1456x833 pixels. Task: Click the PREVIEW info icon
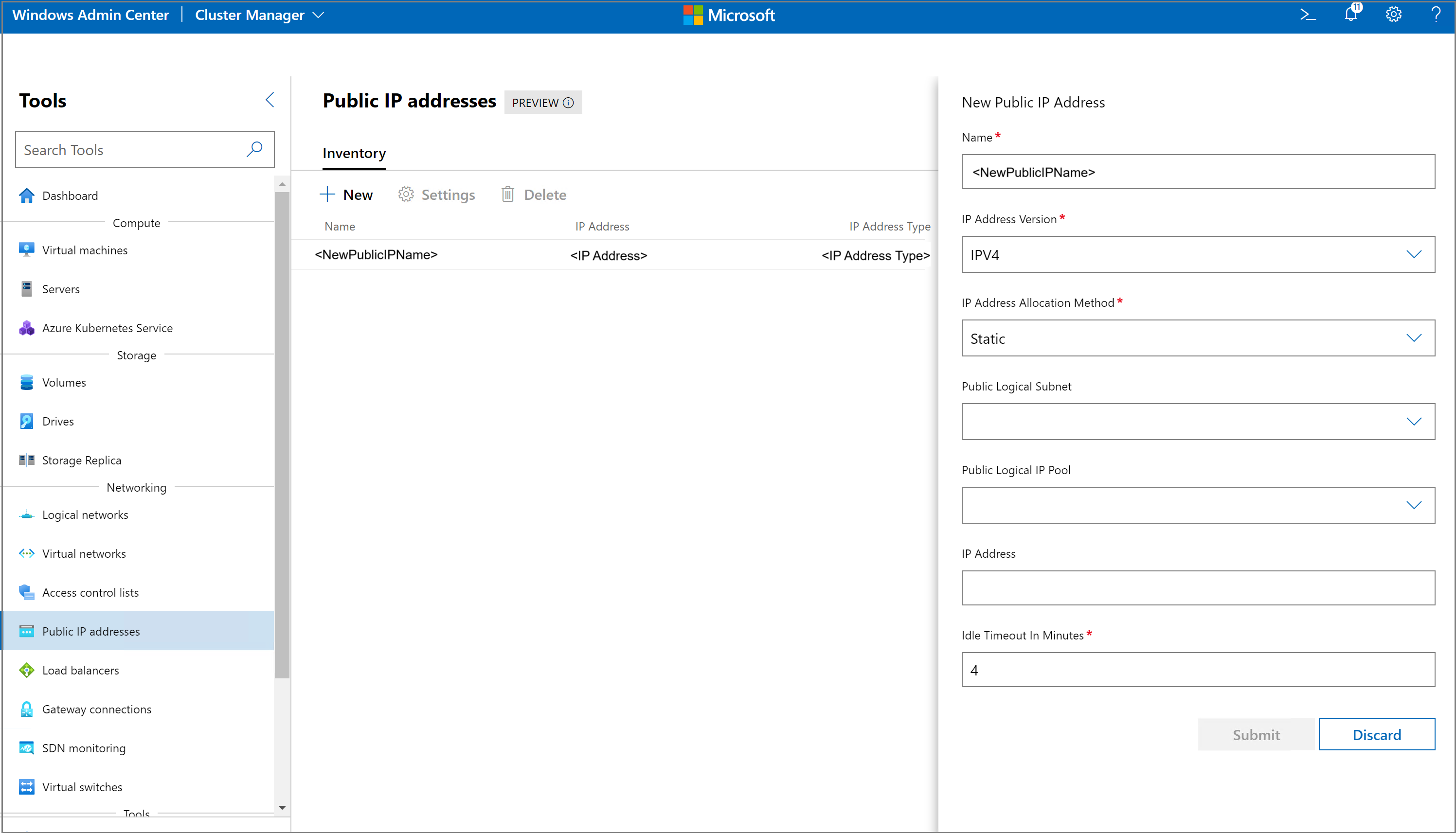pyautogui.click(x=568, y=103)
